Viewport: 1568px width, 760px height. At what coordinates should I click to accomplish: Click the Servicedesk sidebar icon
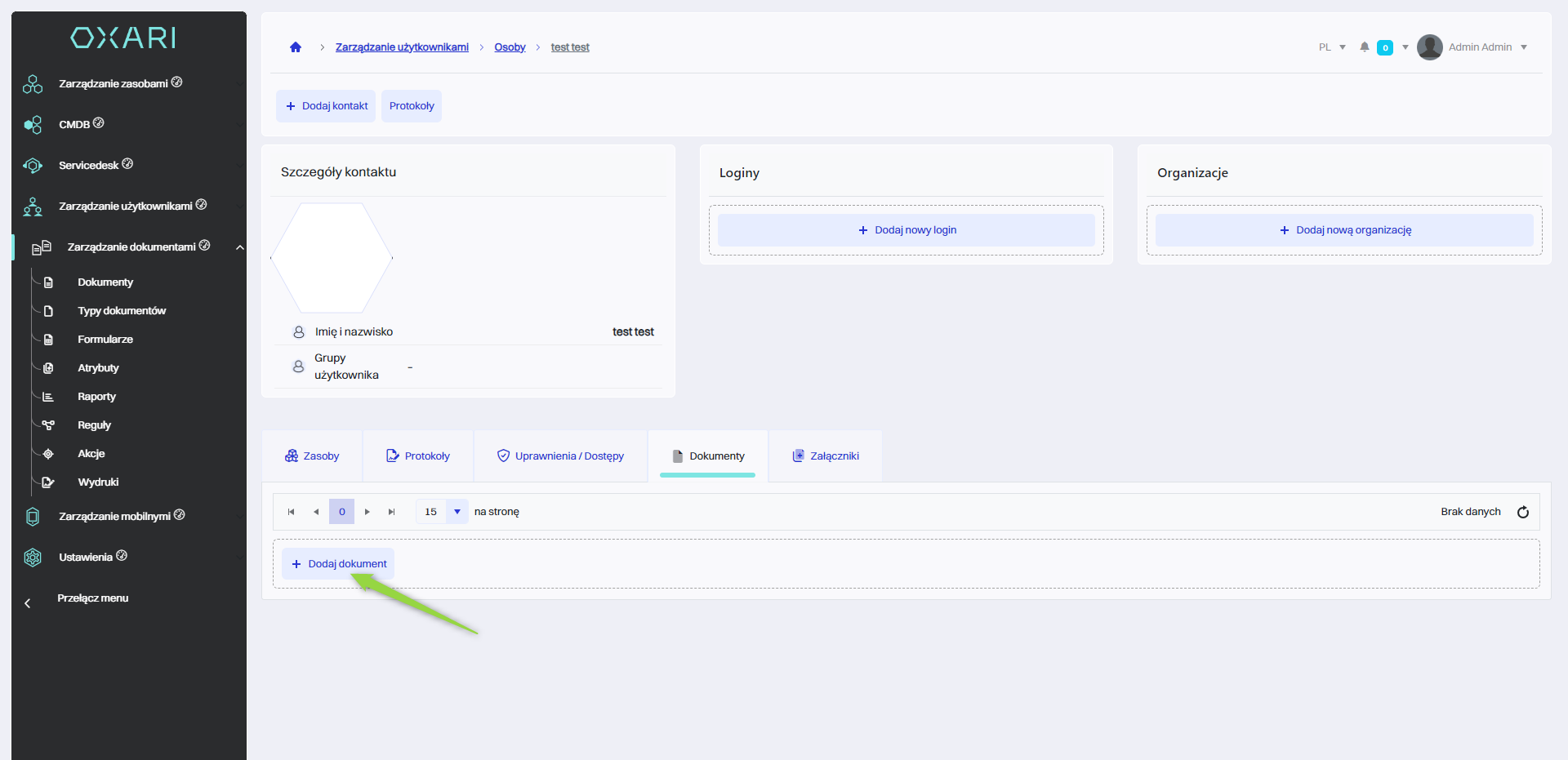pyautogui.click(x=33, y=166)
